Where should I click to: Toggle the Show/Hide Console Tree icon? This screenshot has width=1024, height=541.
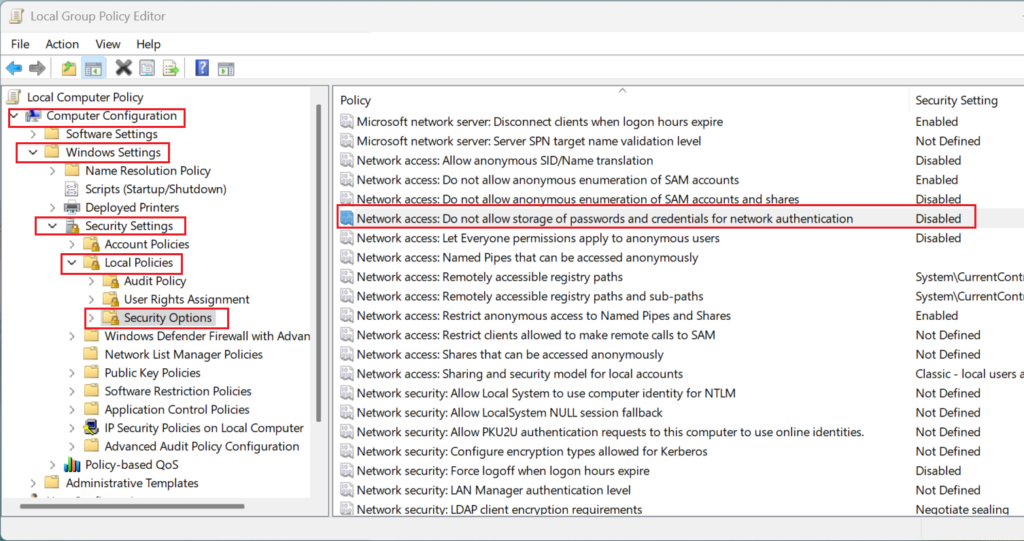93,68
